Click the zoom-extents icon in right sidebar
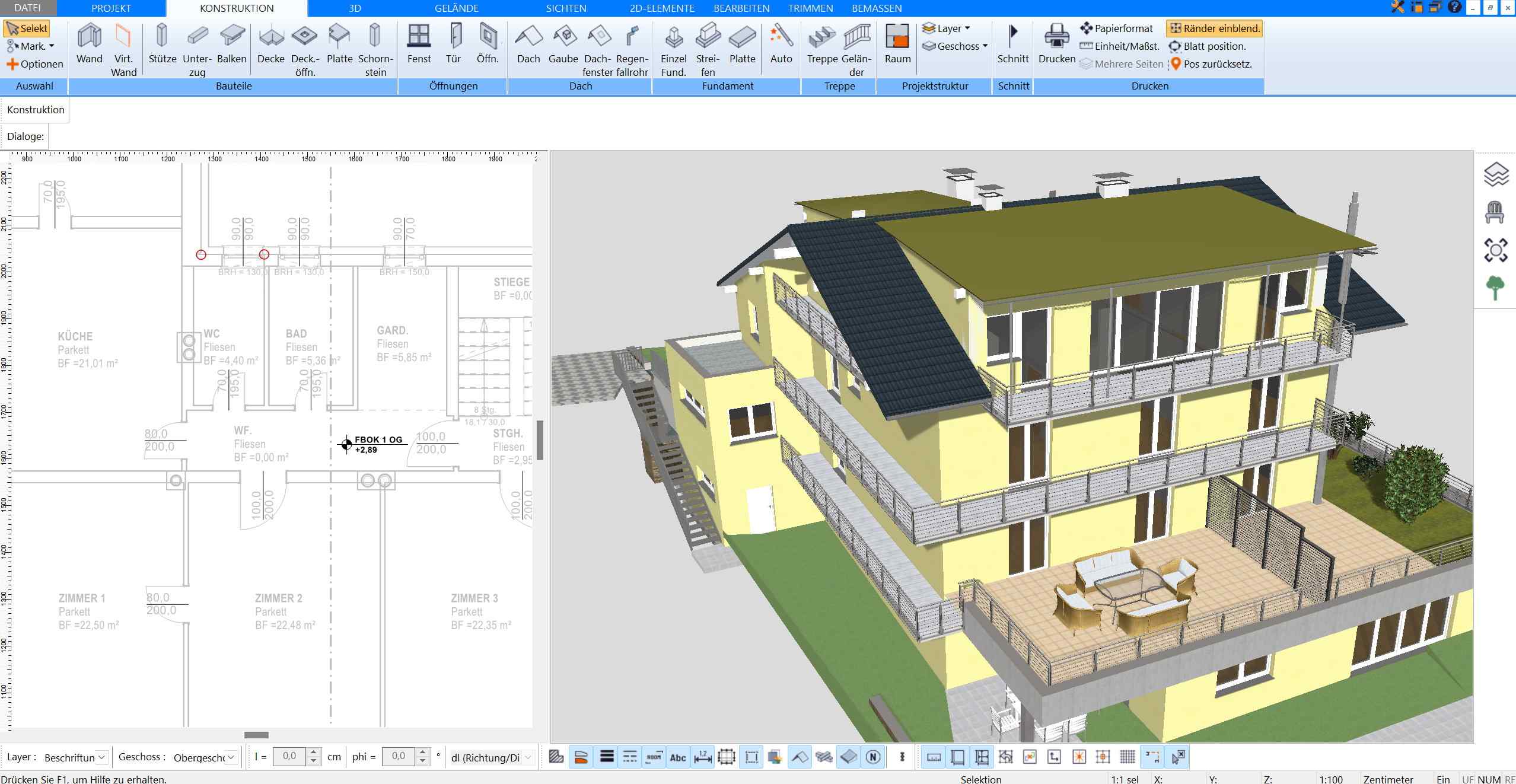 (x=1496, y=250)
